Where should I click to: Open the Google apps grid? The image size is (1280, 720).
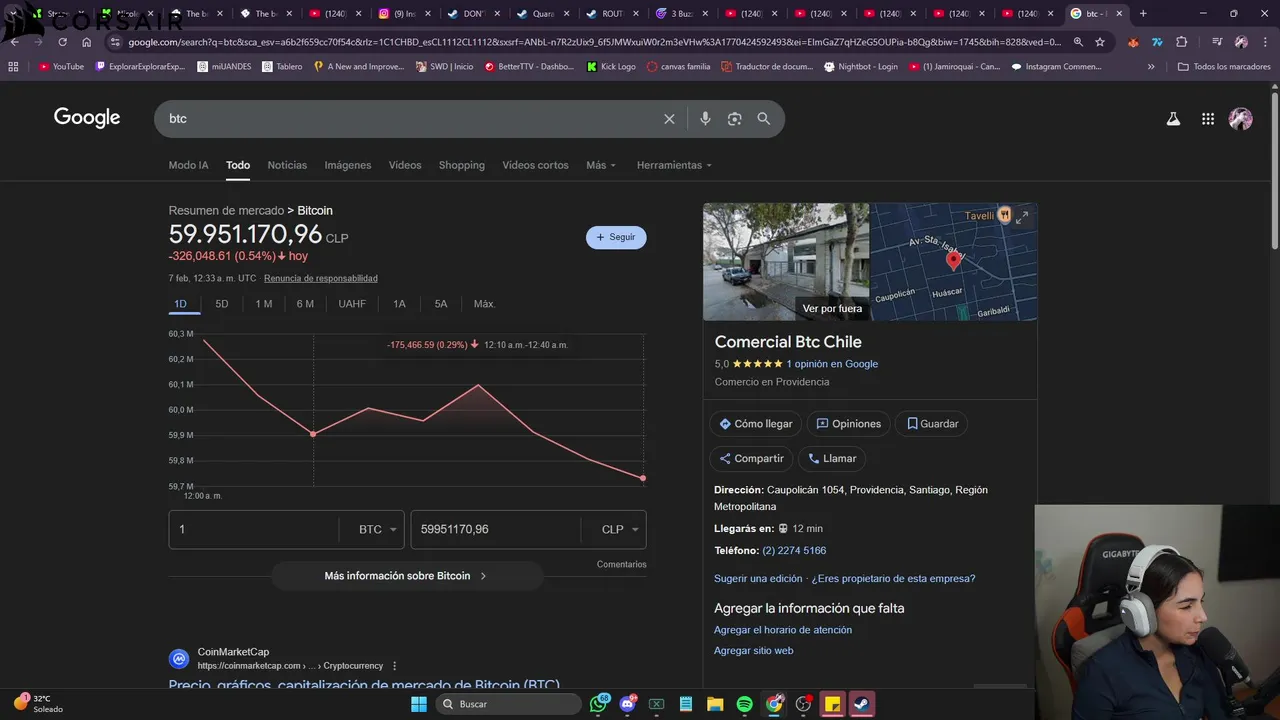[x=1208, y=119]
